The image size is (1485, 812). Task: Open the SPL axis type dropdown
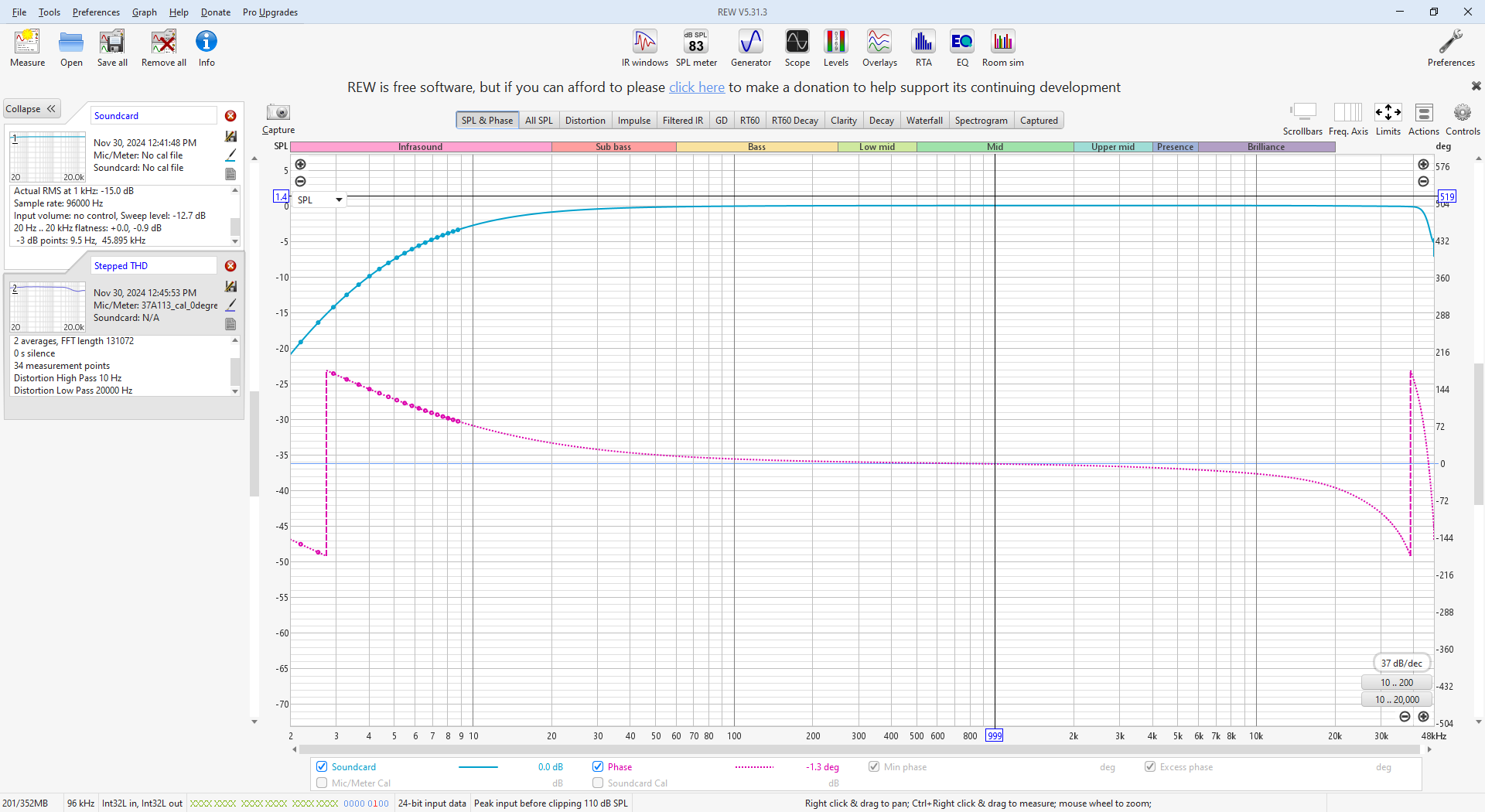click(x=319, y=200)
